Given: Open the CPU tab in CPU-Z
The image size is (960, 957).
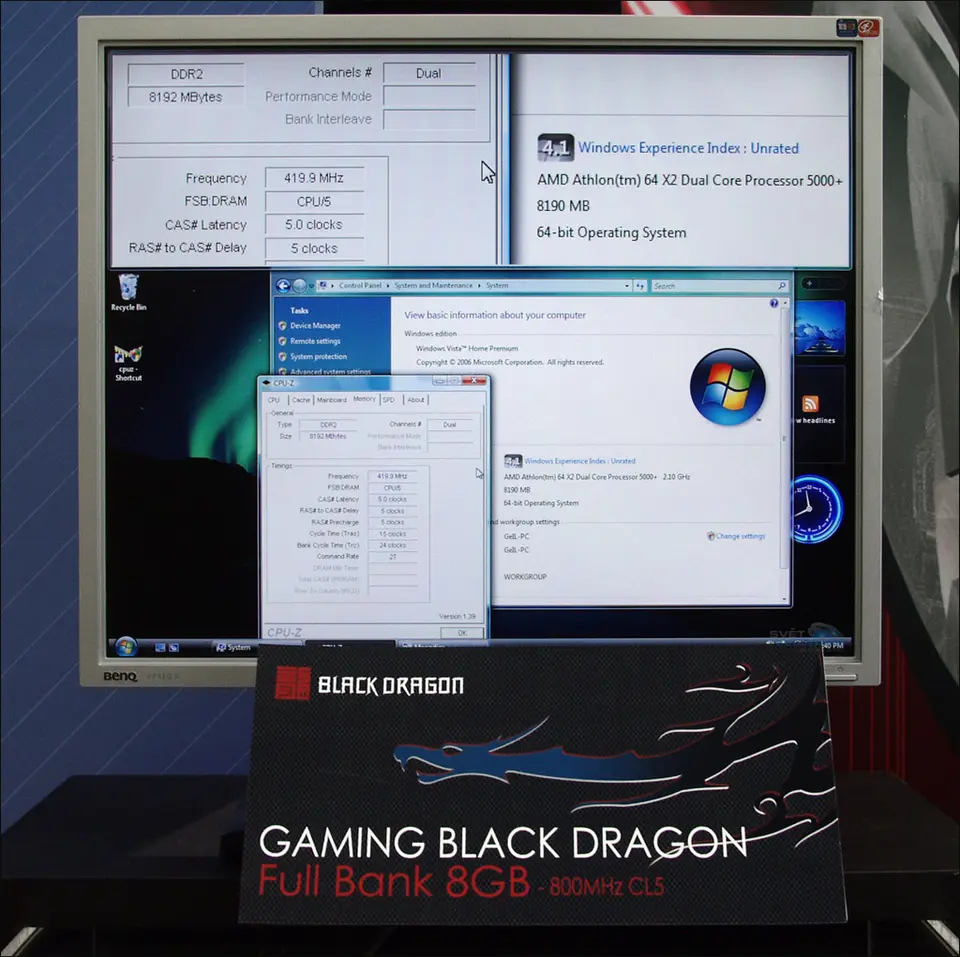Looking at the screenshot, I should [273, 399].
